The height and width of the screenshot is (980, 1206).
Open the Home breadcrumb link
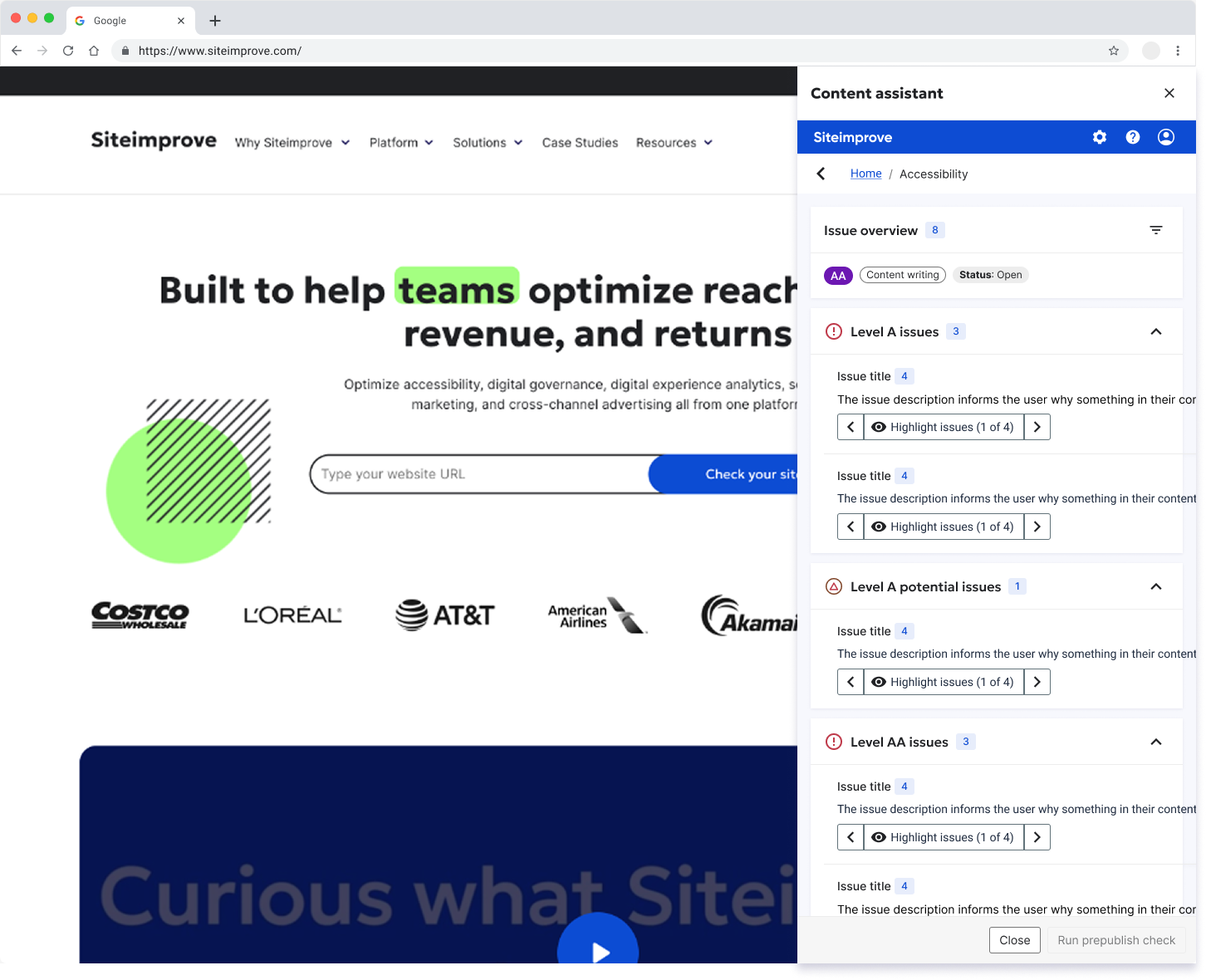click(865, 174)
